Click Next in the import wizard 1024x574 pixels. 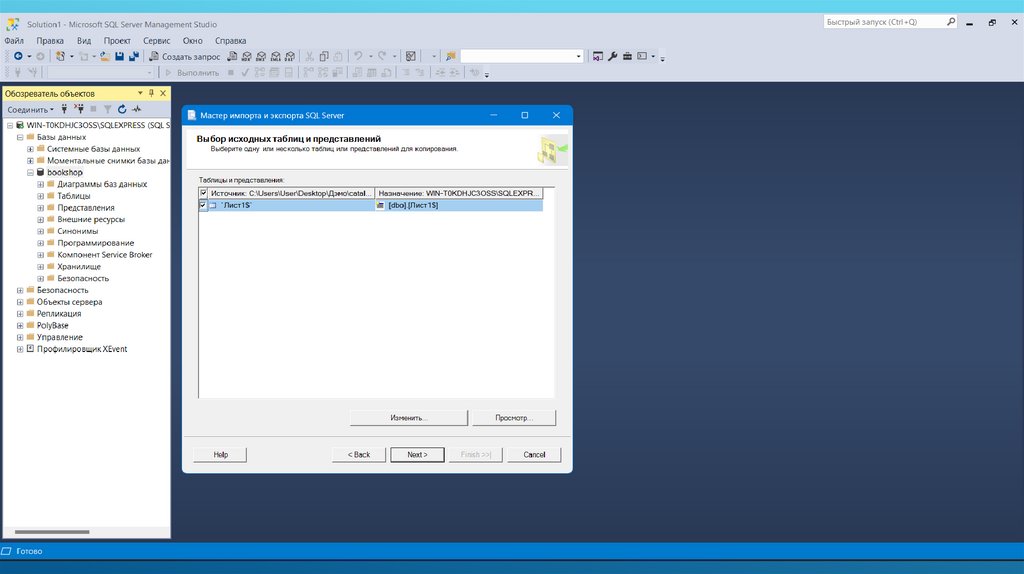tap(417, 454)
